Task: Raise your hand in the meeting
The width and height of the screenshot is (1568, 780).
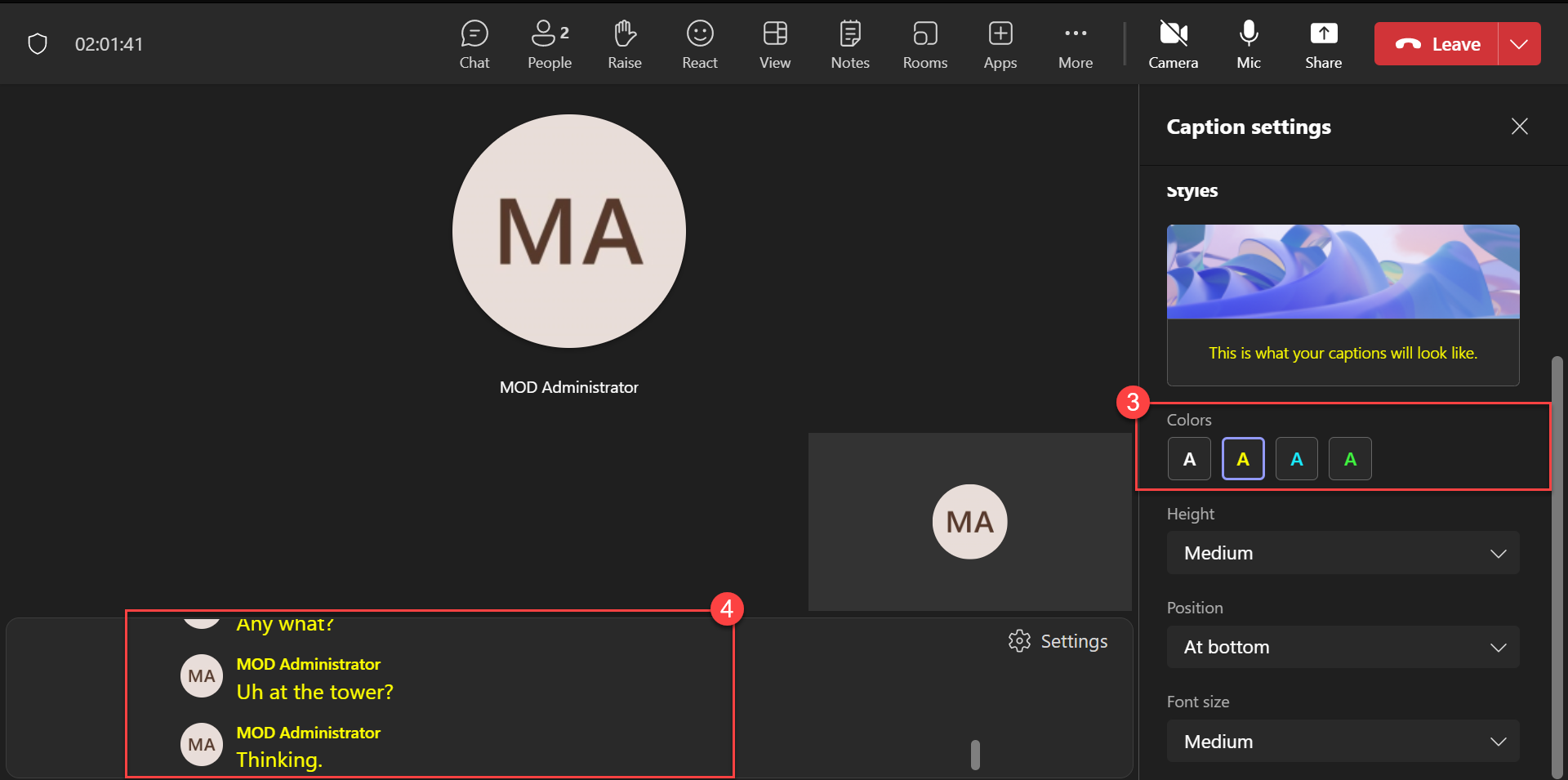Action: (x=624, y=44)
